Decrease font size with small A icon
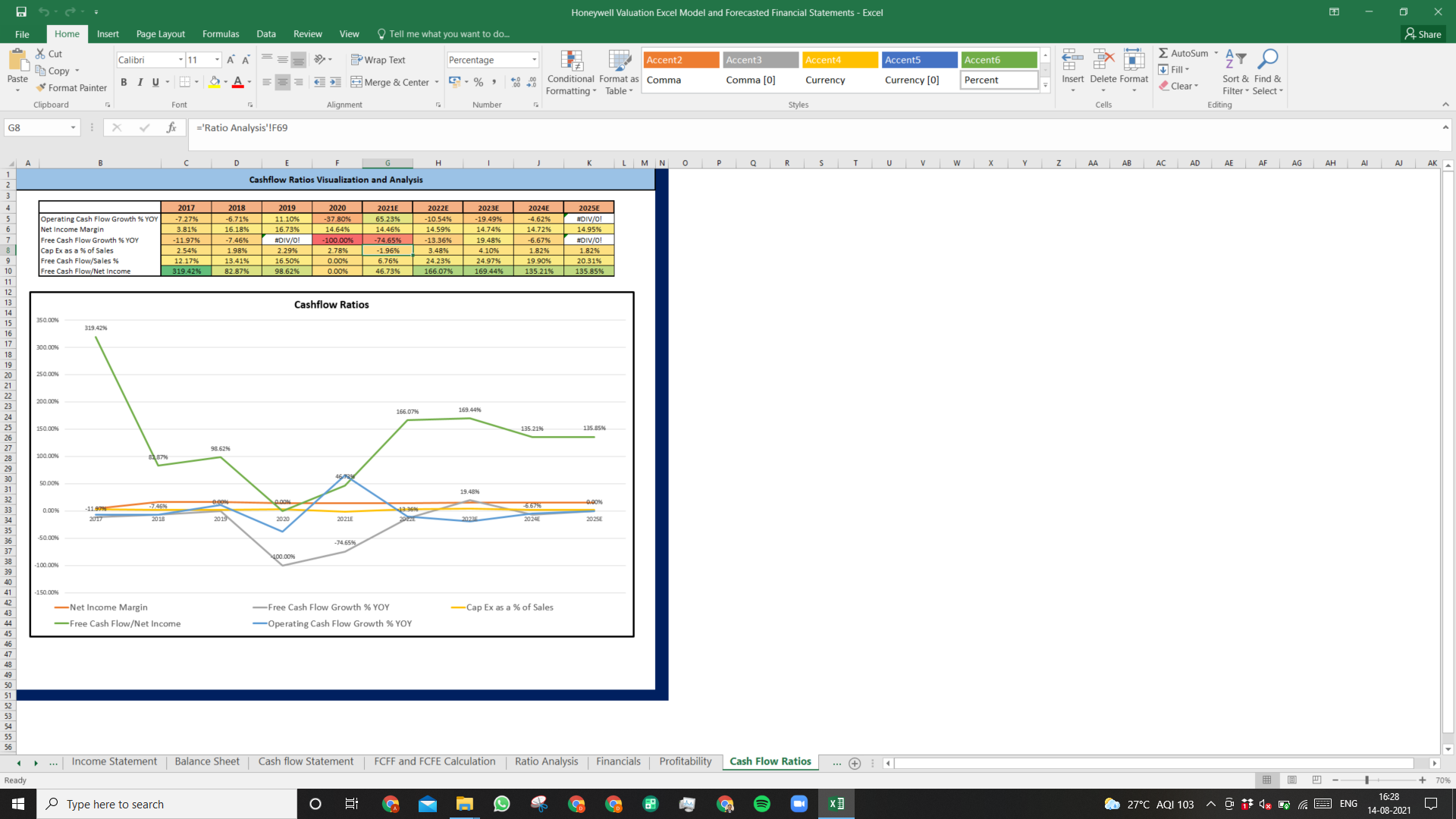The width and height of the screenshot is (1456, 819). (246, 59)
